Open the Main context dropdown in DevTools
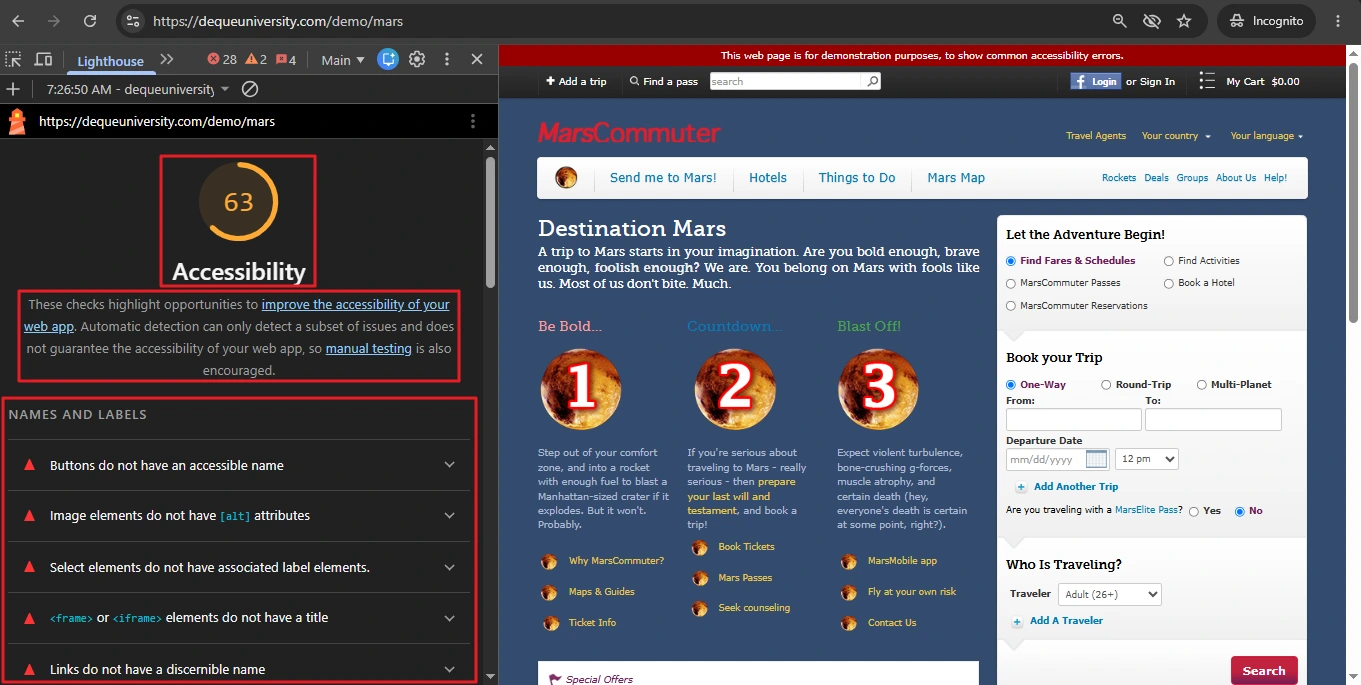 pos(343,60)
